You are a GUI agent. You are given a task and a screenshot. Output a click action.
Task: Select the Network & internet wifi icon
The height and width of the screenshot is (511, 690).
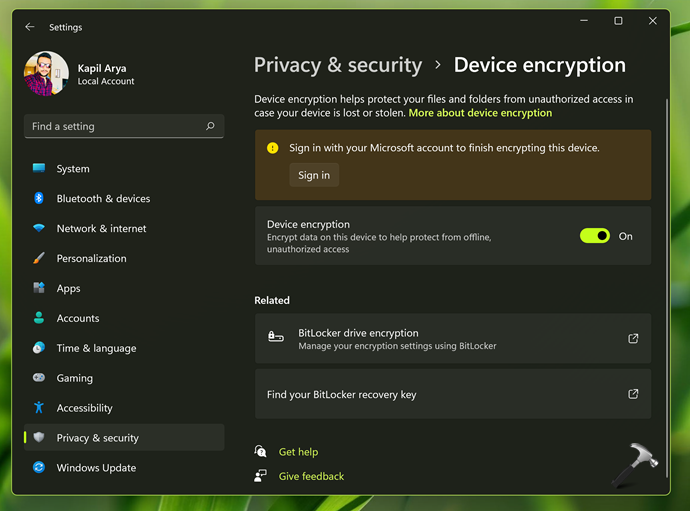(x=39, y=229)
